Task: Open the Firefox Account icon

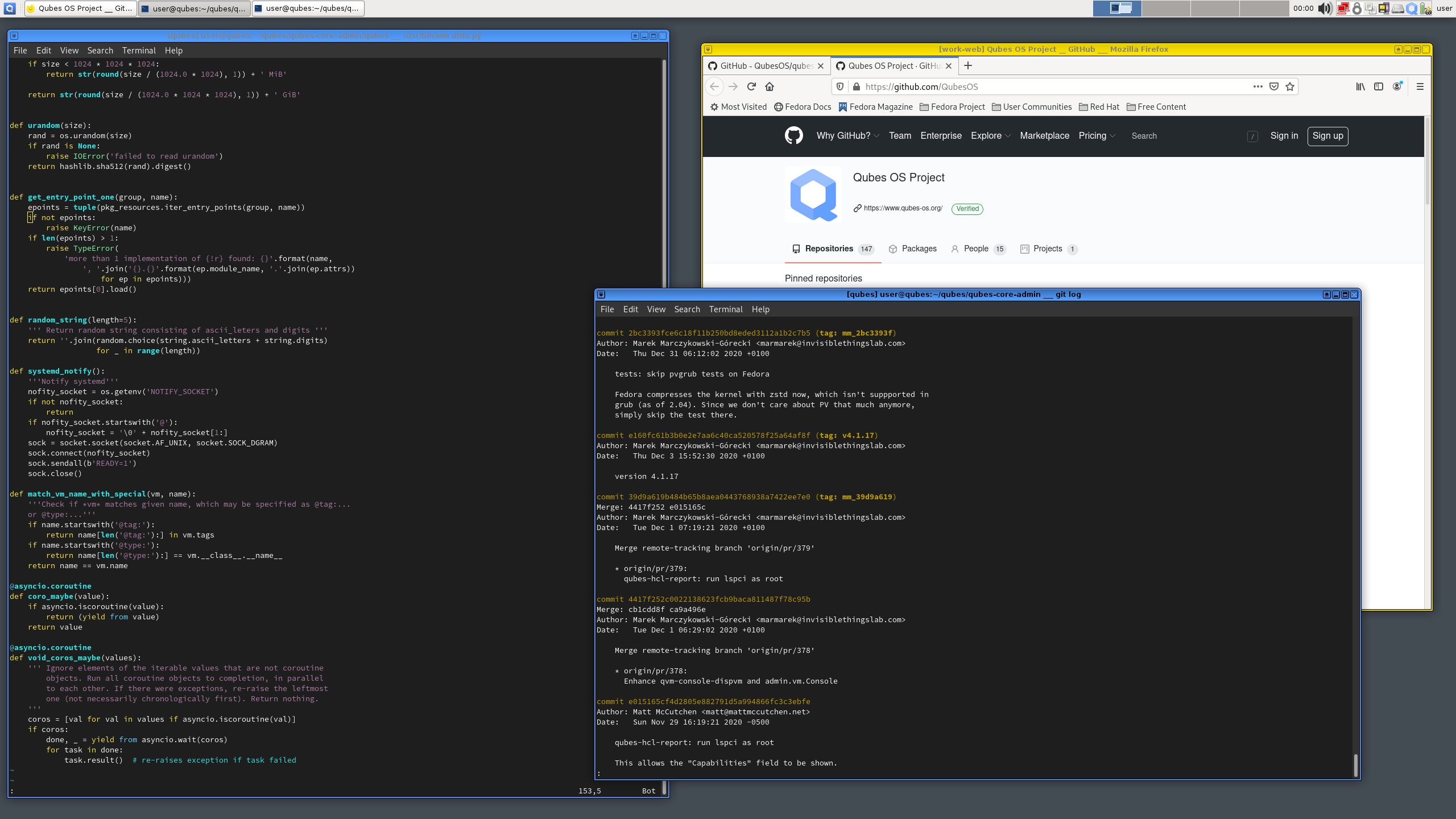Action: tap(1397, 86)
